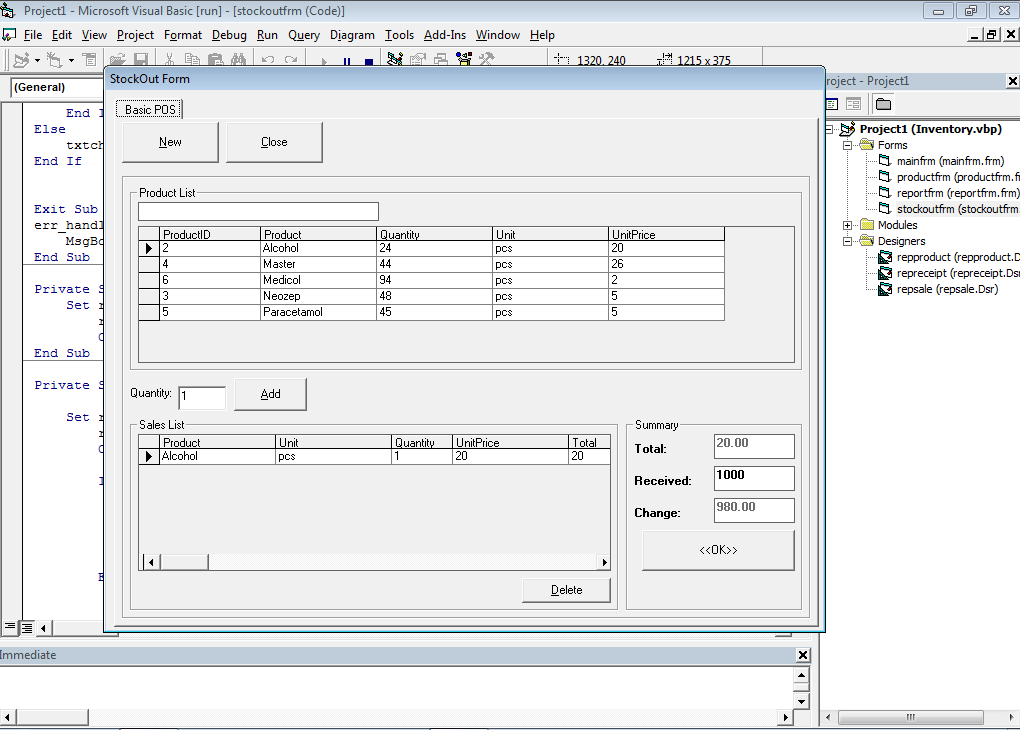Click the View Code icon in Project panel
This screenshot has width=1020, height=730.
[x=832, y=104]
